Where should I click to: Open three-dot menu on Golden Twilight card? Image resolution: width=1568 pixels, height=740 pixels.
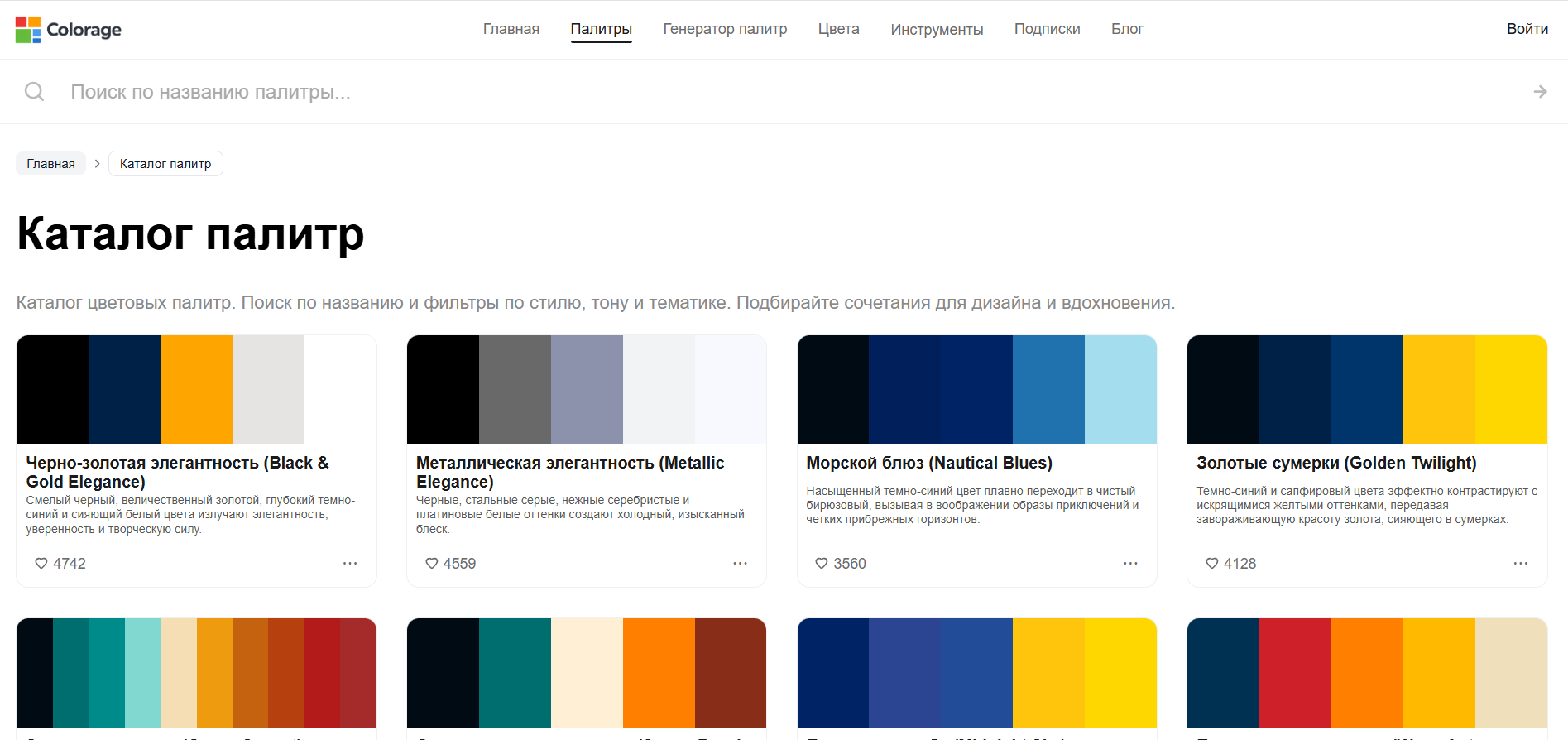[x=1521, y=564]
